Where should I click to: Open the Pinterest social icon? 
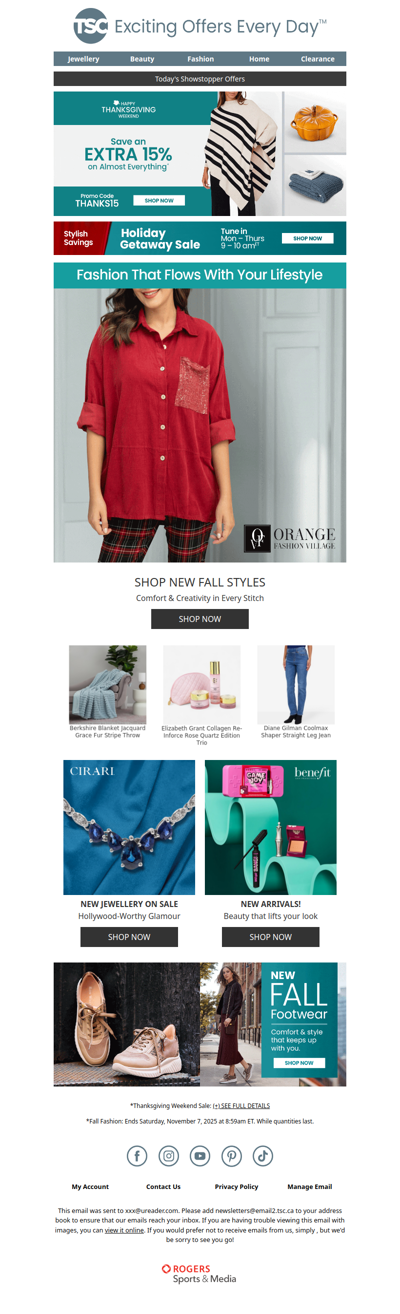[231, 1155]
